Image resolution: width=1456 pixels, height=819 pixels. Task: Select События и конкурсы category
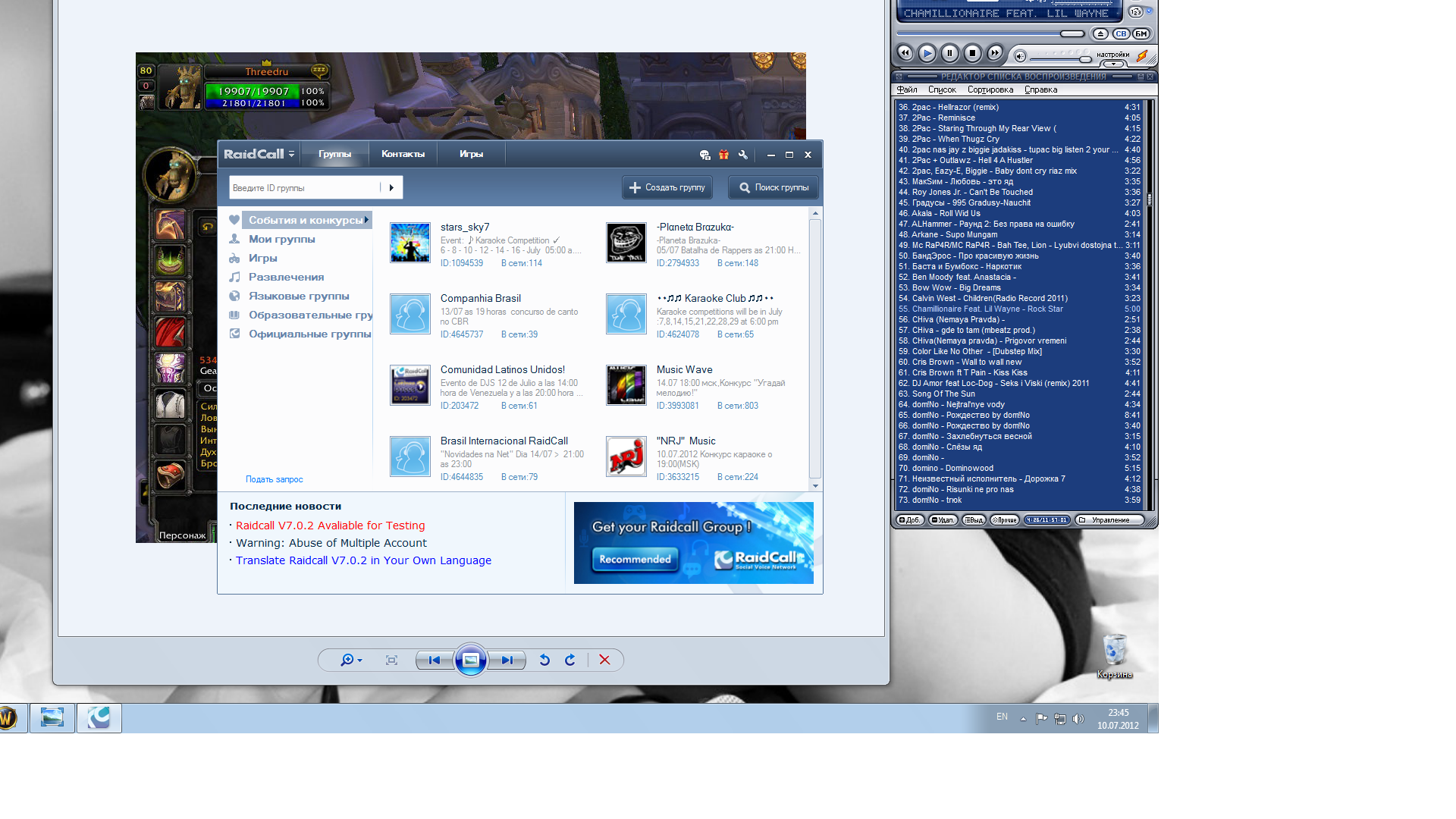click(306, 220)
